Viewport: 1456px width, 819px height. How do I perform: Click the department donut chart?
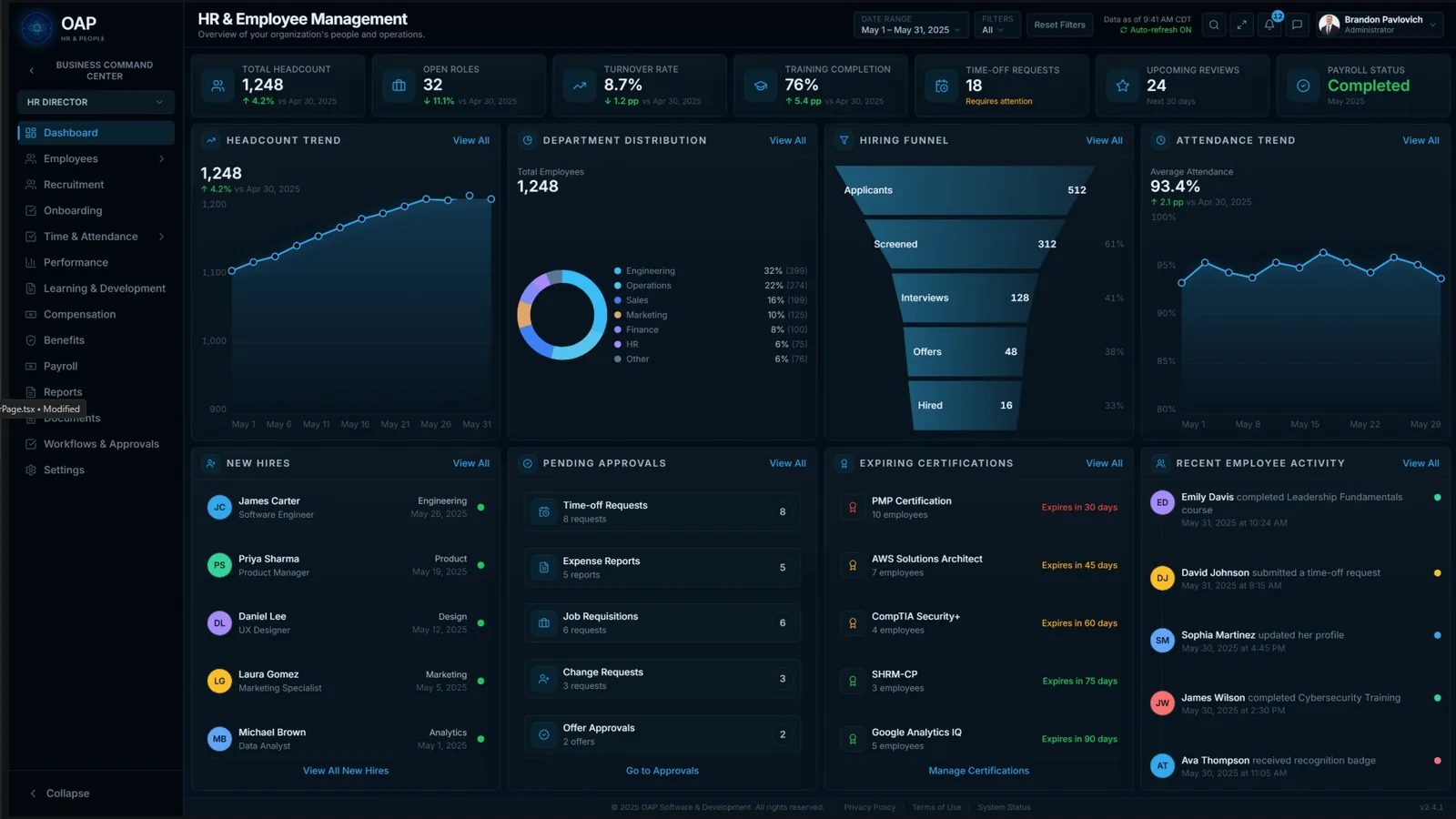point(562,315)
